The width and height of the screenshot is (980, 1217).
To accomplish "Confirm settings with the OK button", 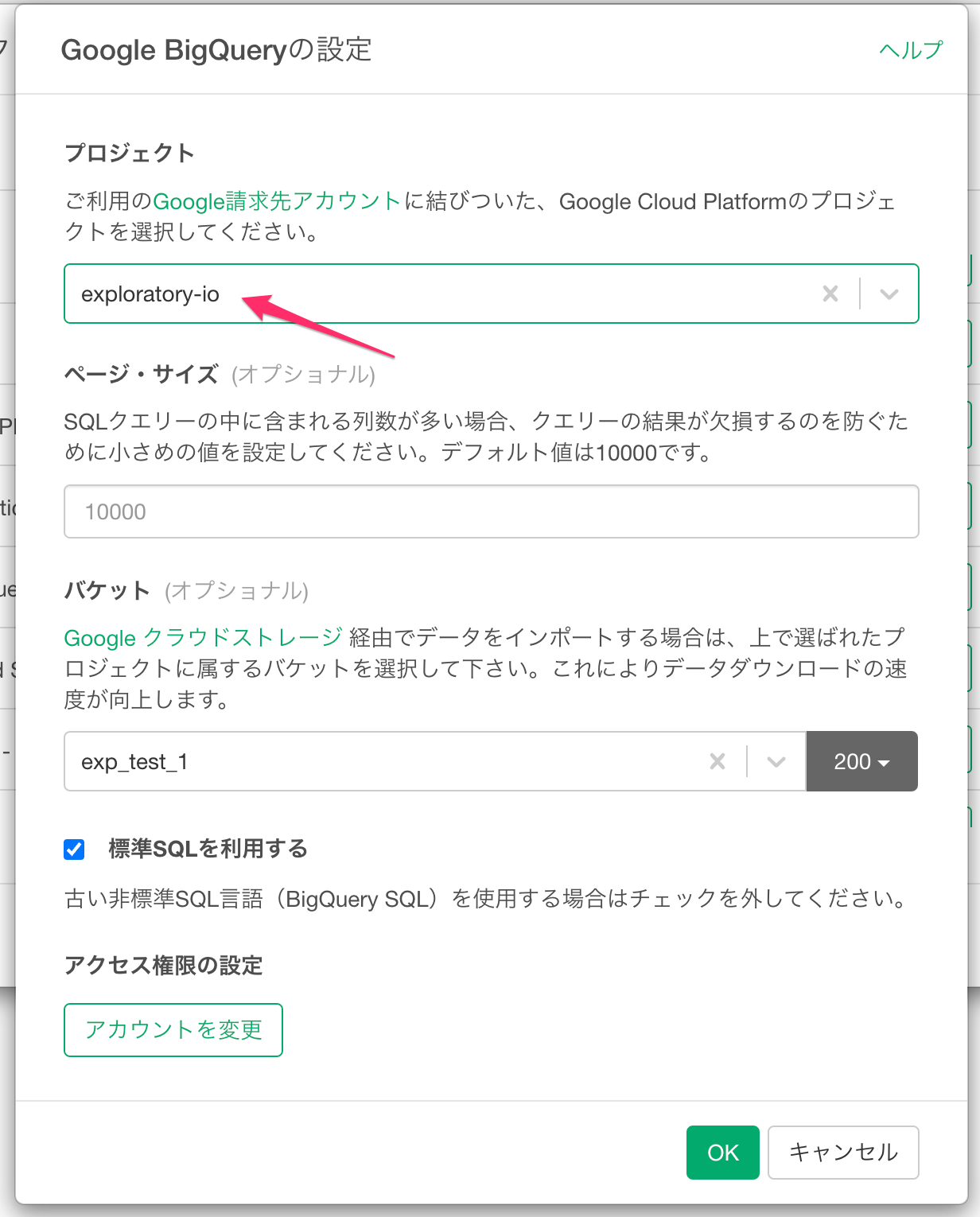I will pos(723,1153).
